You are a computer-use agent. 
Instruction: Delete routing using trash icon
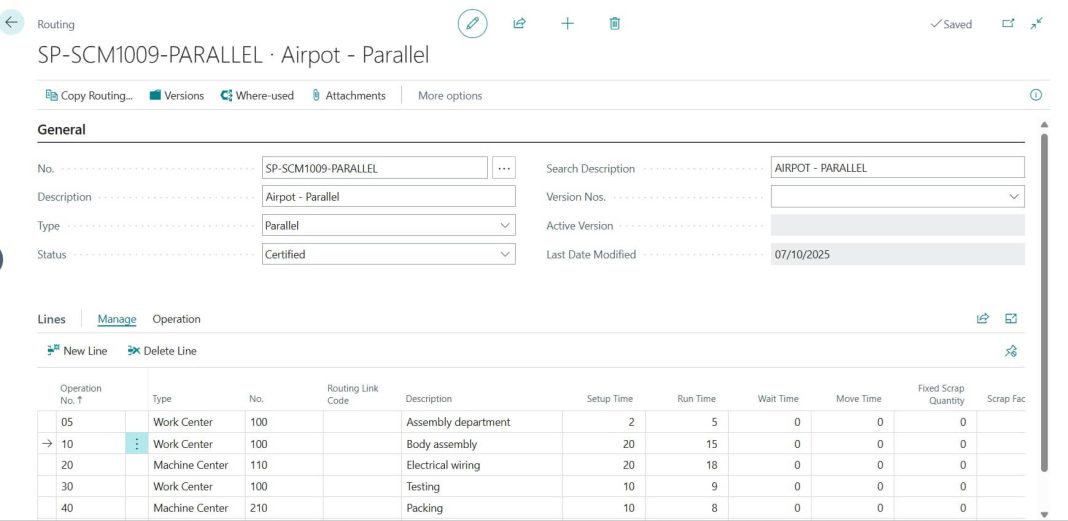click(615, 23)
